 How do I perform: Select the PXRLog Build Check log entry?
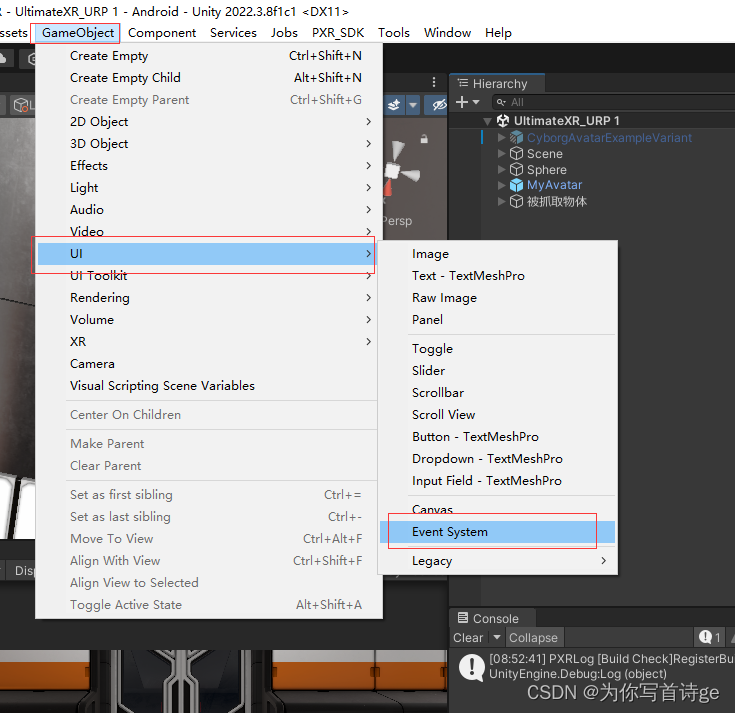pos(592,666)
